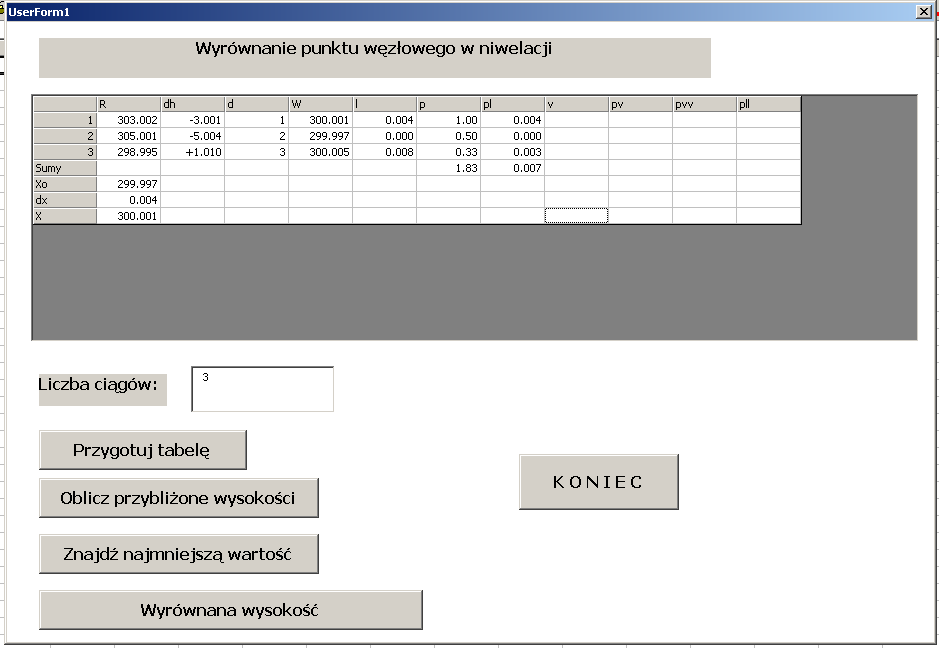Select the W column header
The image size is (939, 648).
[x=321, y=104]
